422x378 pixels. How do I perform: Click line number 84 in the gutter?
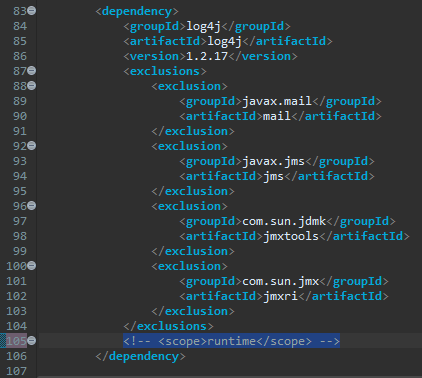20,26
